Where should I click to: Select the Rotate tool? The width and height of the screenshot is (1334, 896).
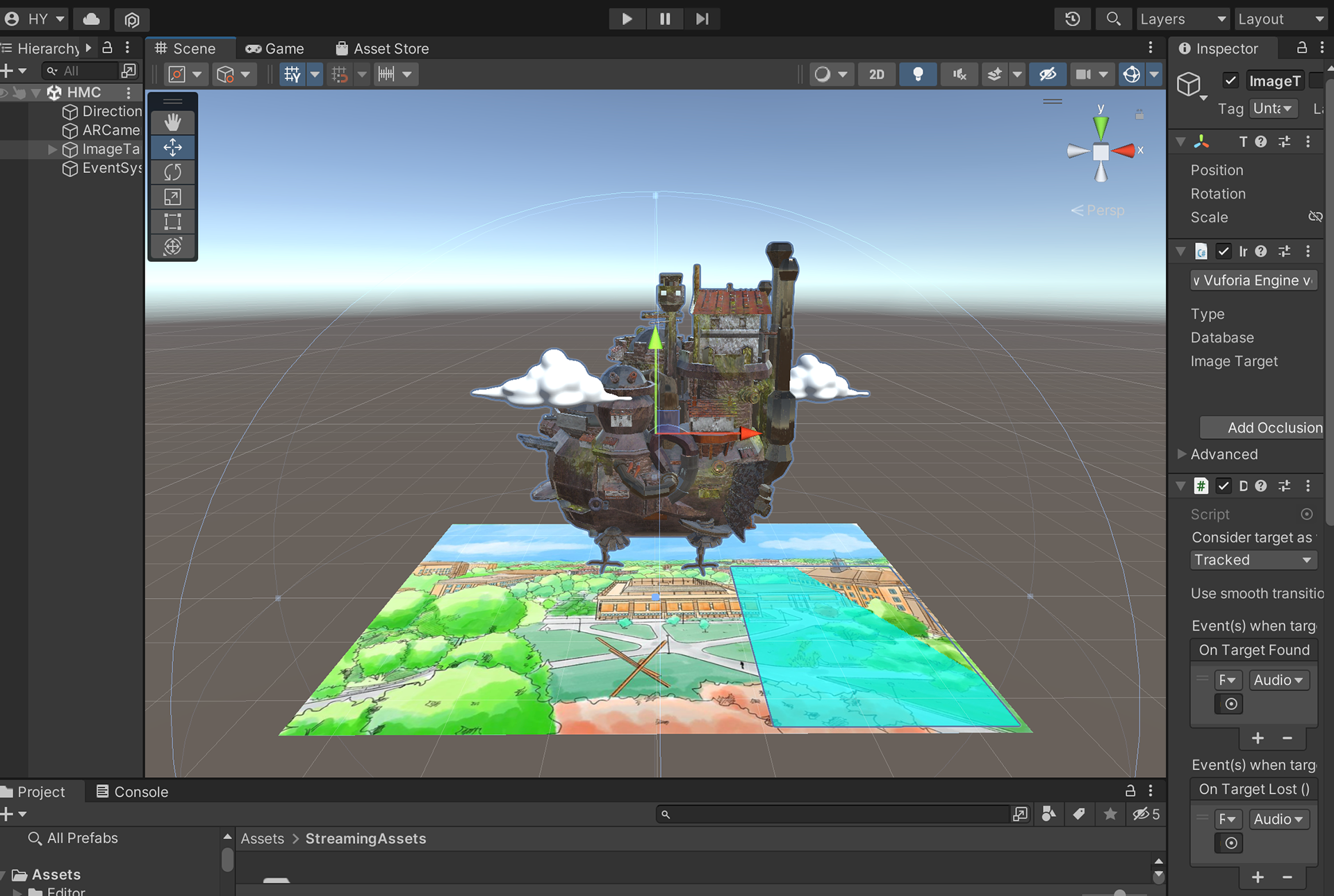[172, 172]
